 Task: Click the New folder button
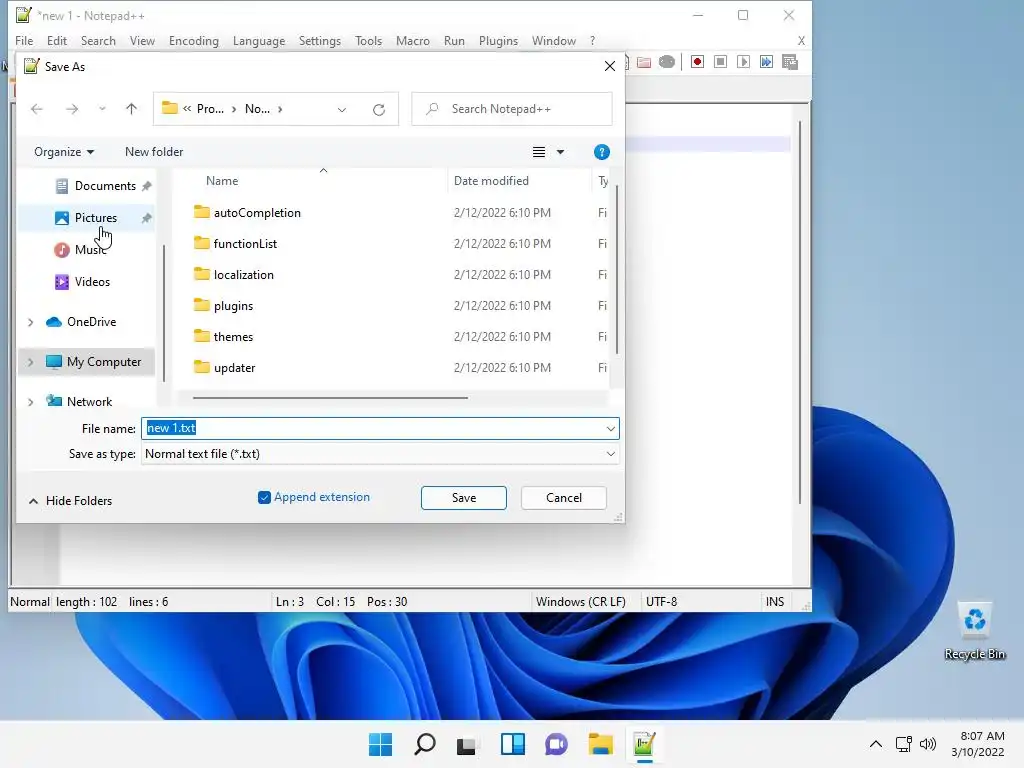[x=154, y=152]
